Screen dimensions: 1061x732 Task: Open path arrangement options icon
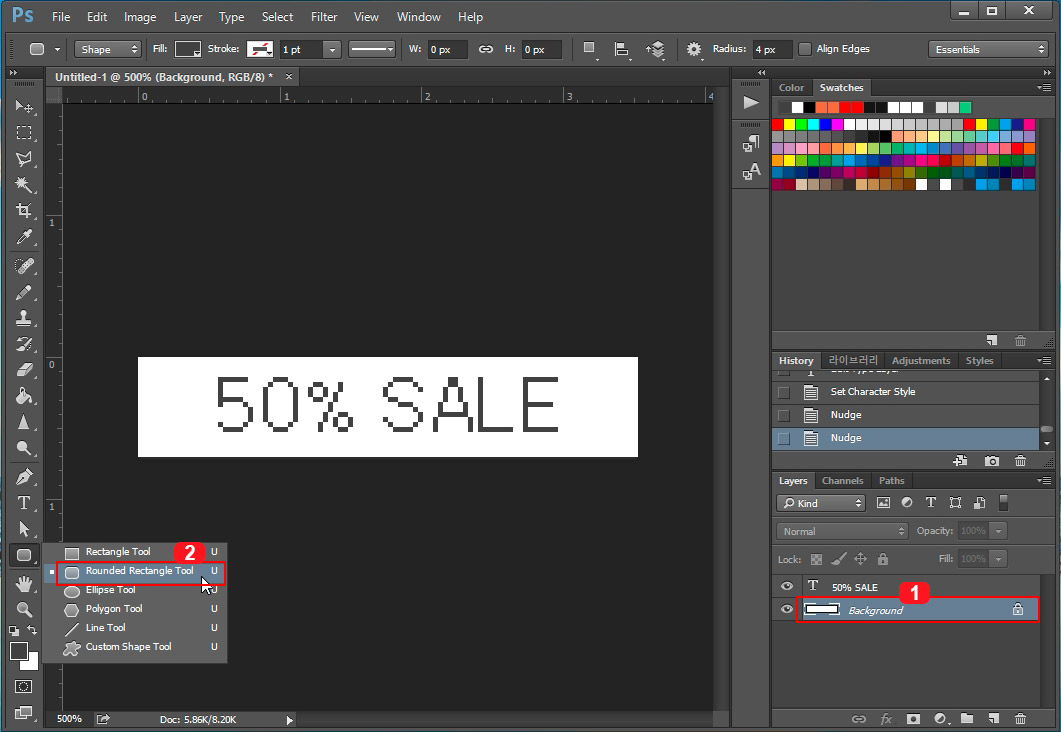[655, 49]
